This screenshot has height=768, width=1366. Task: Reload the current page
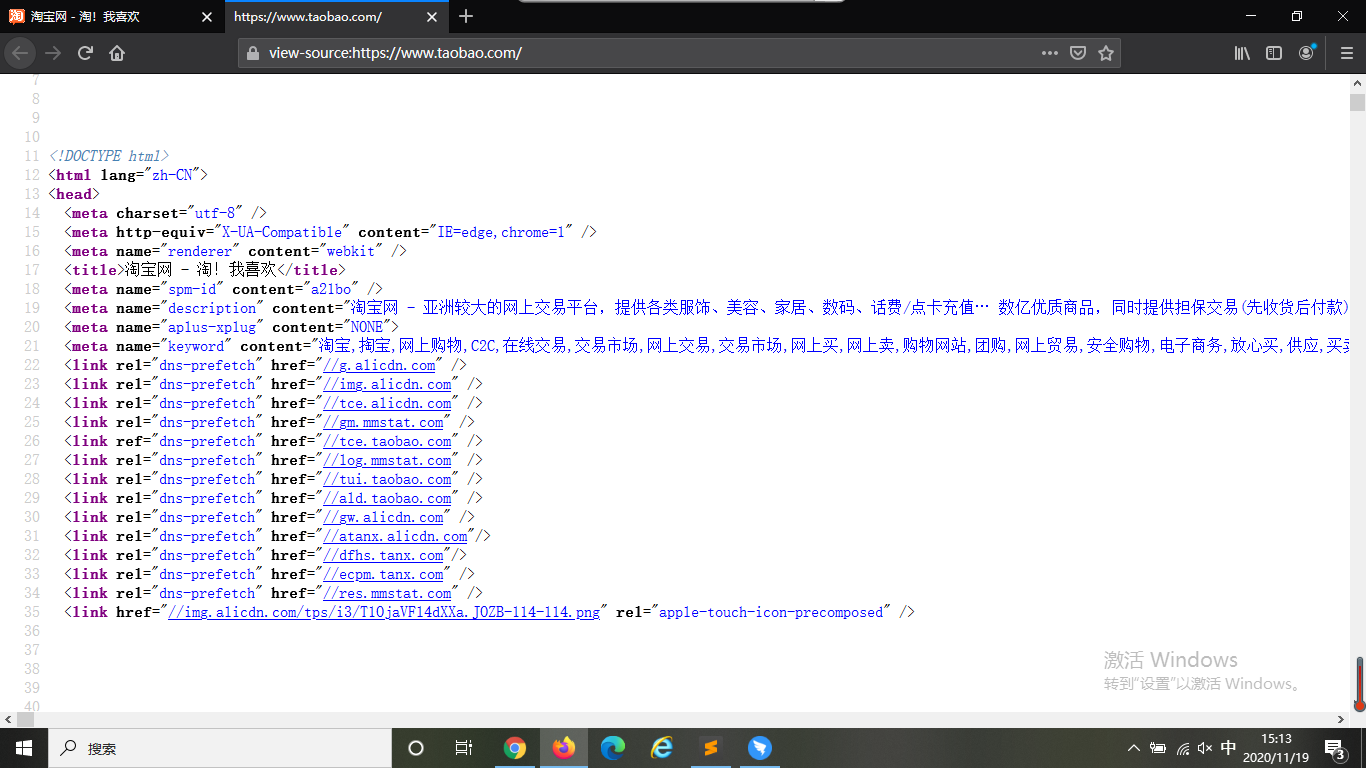click(x=85, y=53)
